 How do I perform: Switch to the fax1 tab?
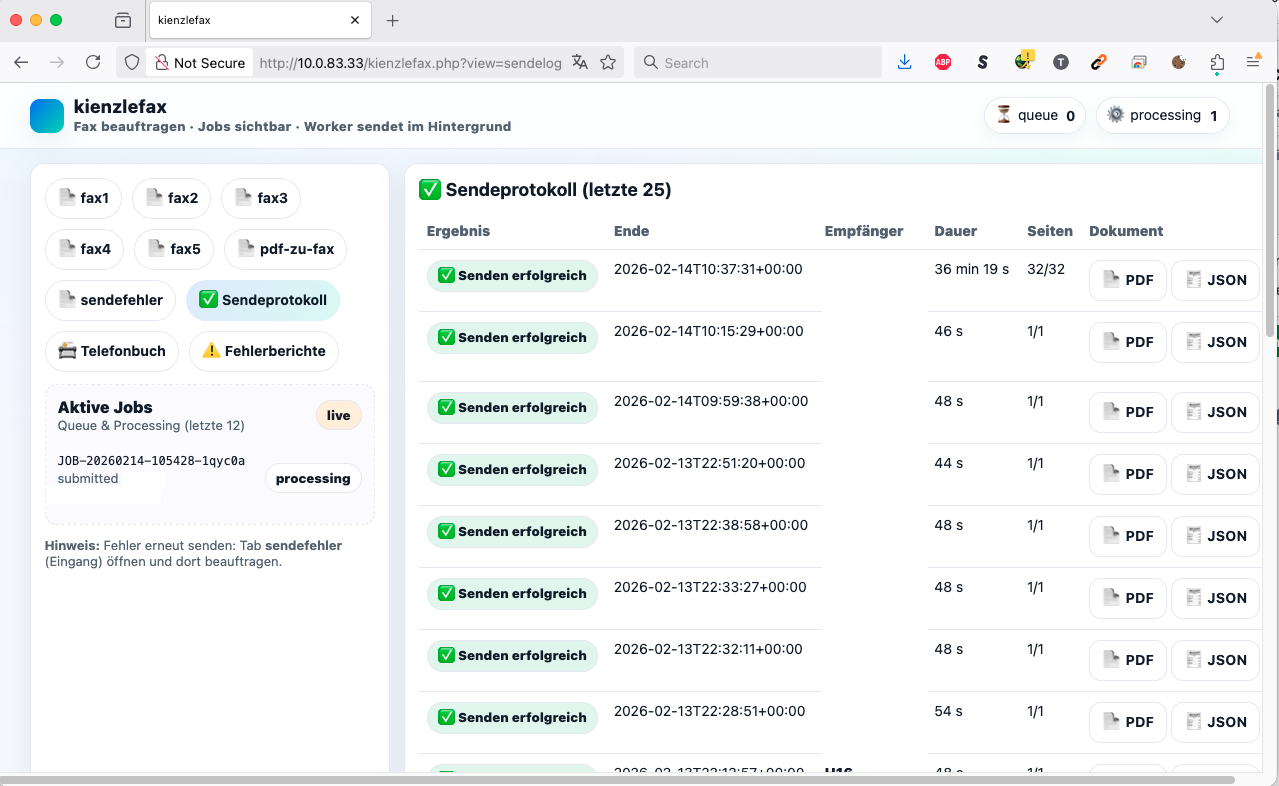click(x=84, y=198)
